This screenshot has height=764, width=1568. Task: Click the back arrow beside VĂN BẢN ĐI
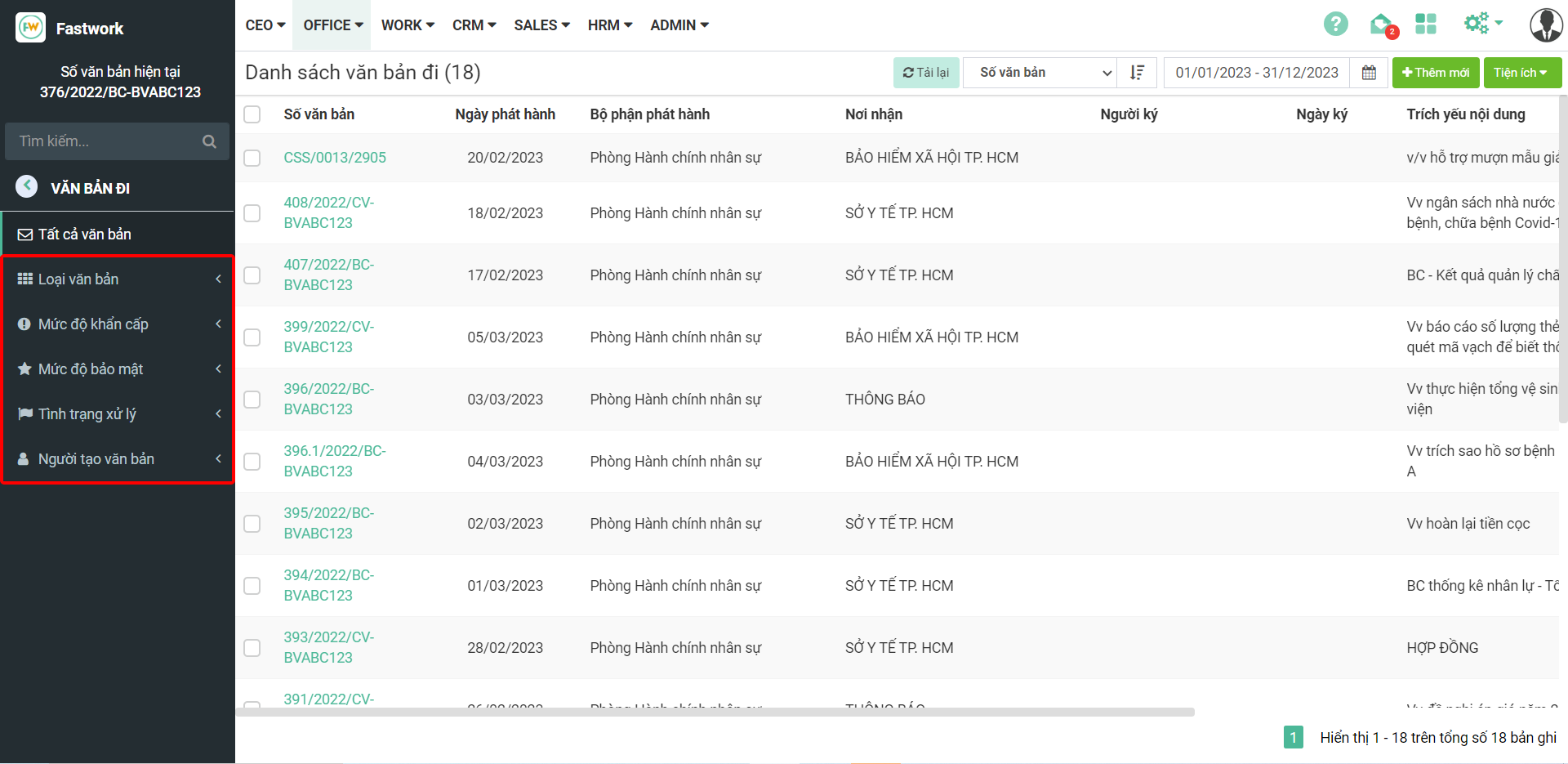click(27, 187)
